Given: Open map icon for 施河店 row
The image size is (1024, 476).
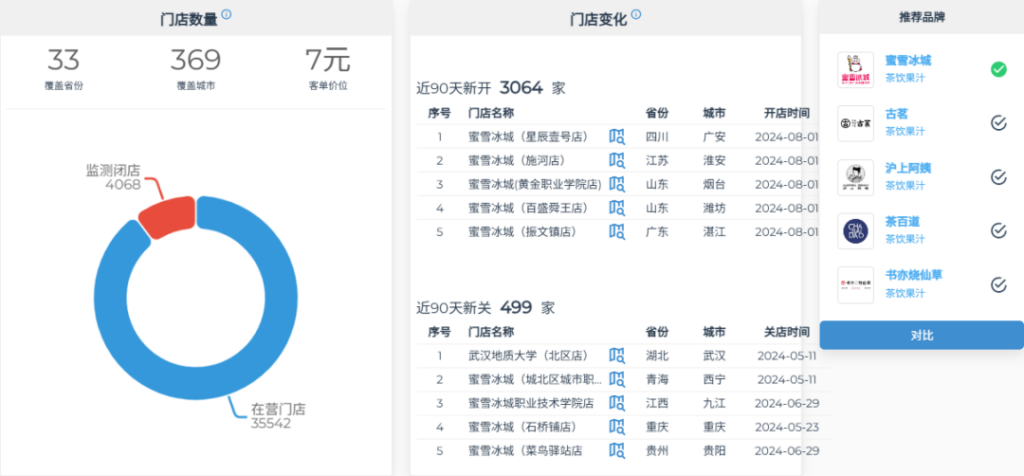Looking at the screenshot, I should (x=617, y=160).
